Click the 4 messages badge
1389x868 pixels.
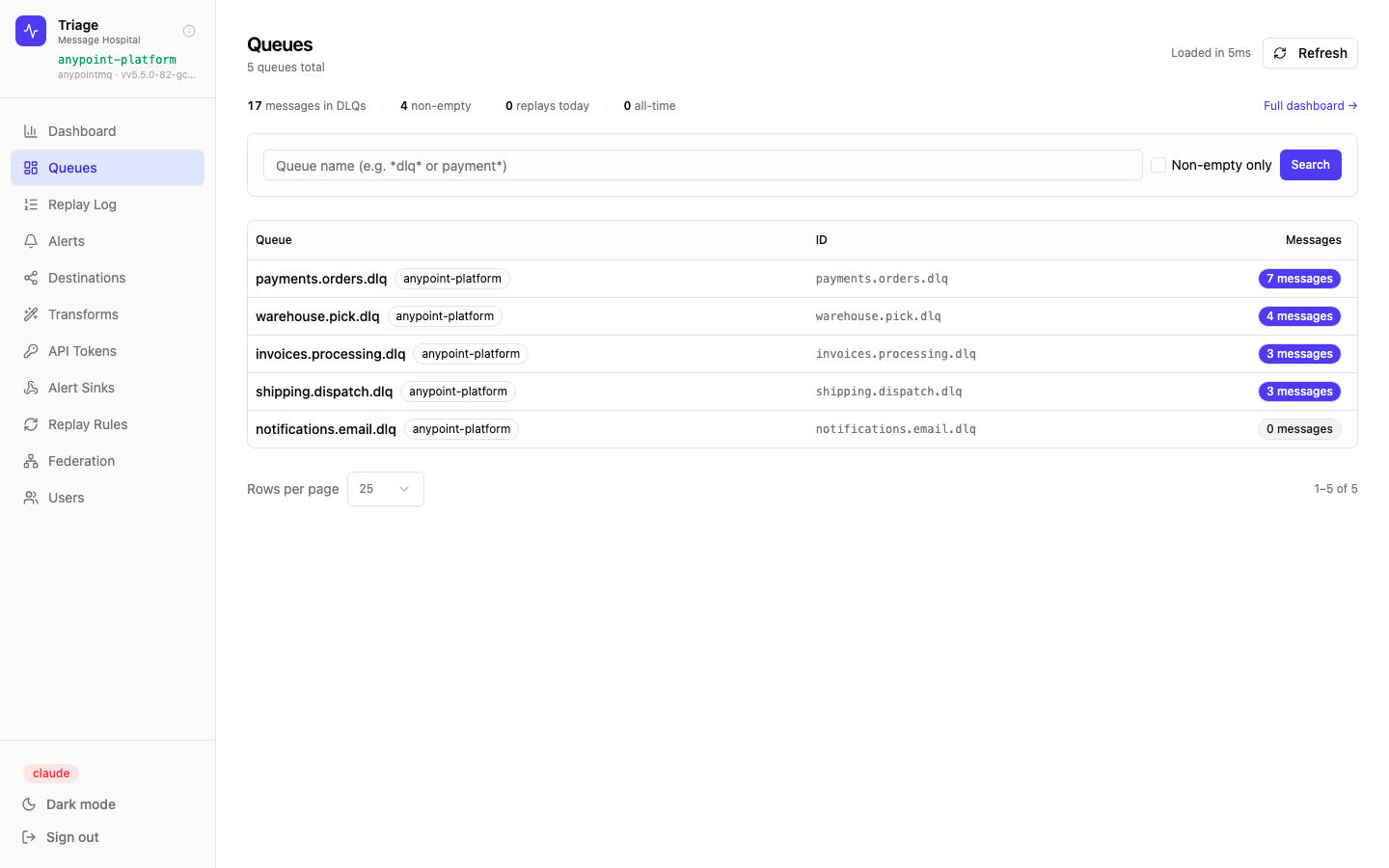(x=1299, y=316)
